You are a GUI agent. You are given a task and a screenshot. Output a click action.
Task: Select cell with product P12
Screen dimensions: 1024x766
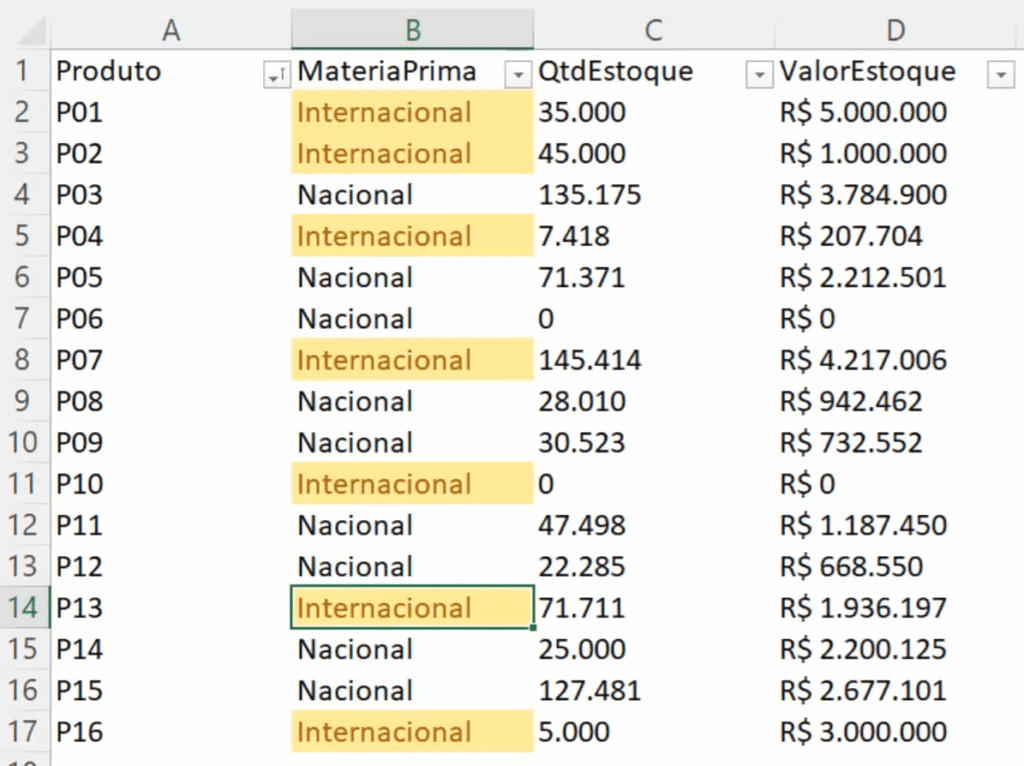point(171,566)
